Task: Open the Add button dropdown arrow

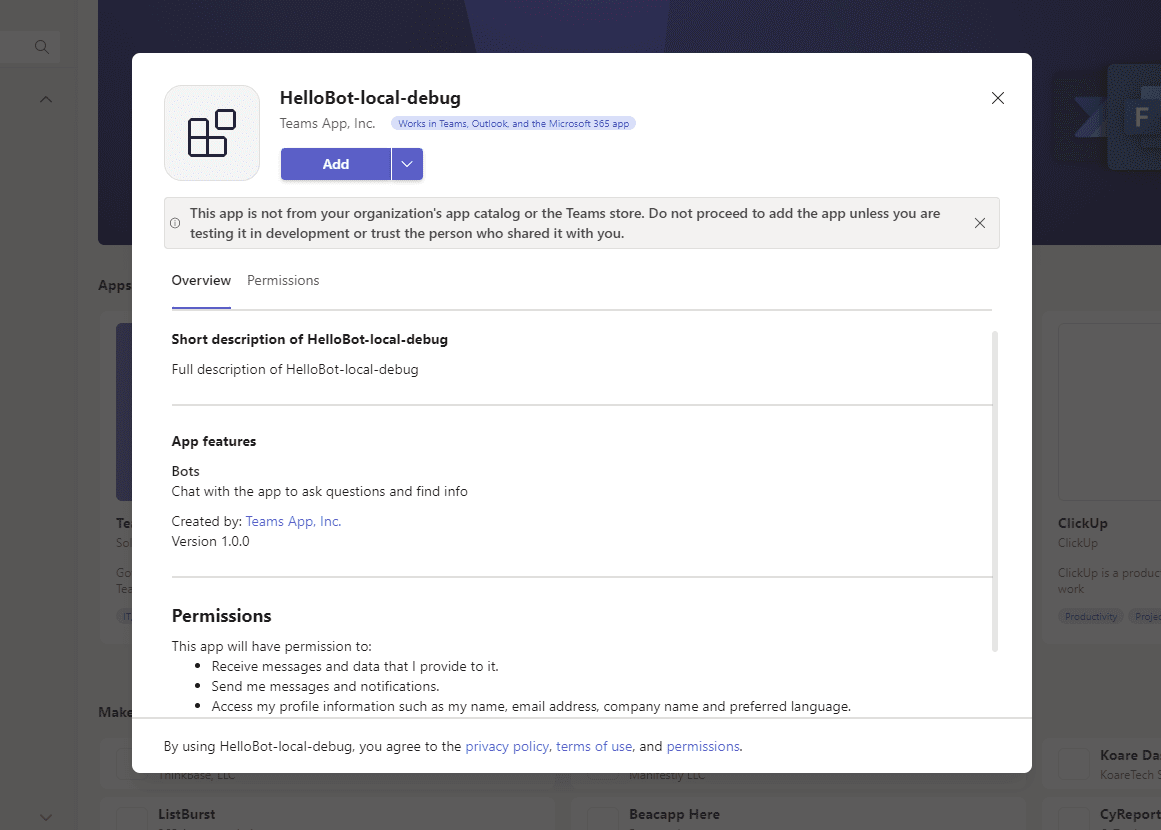Action: click(x=407, y=163)
